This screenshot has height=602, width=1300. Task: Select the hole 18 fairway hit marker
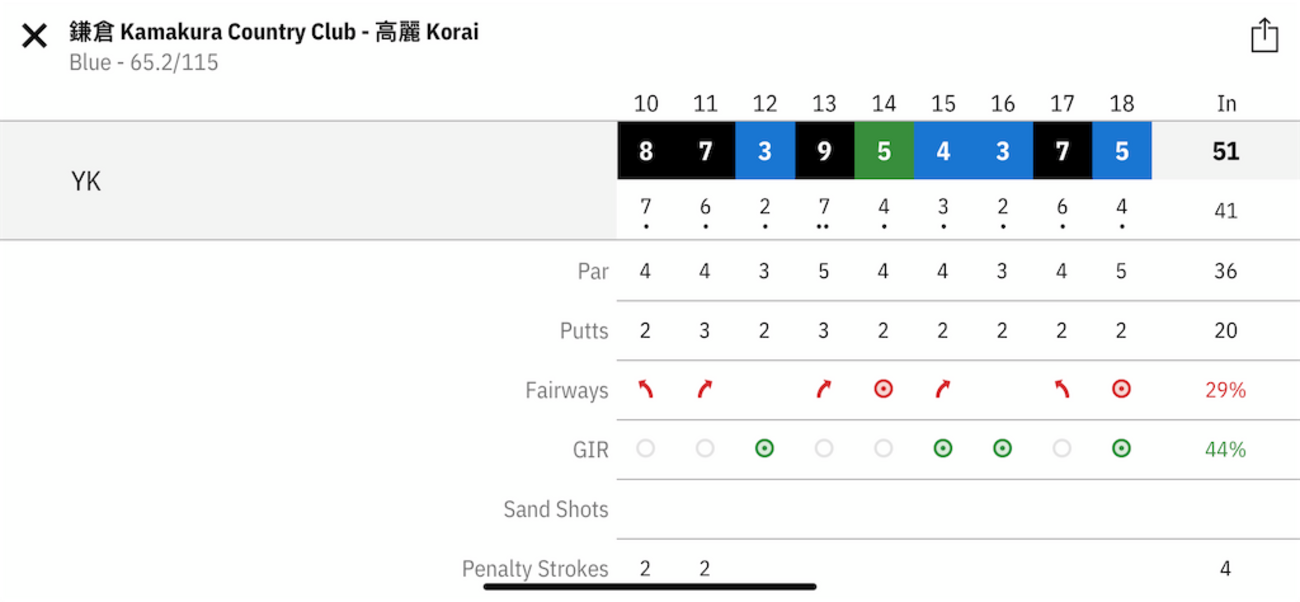(x=1121, y=389)
